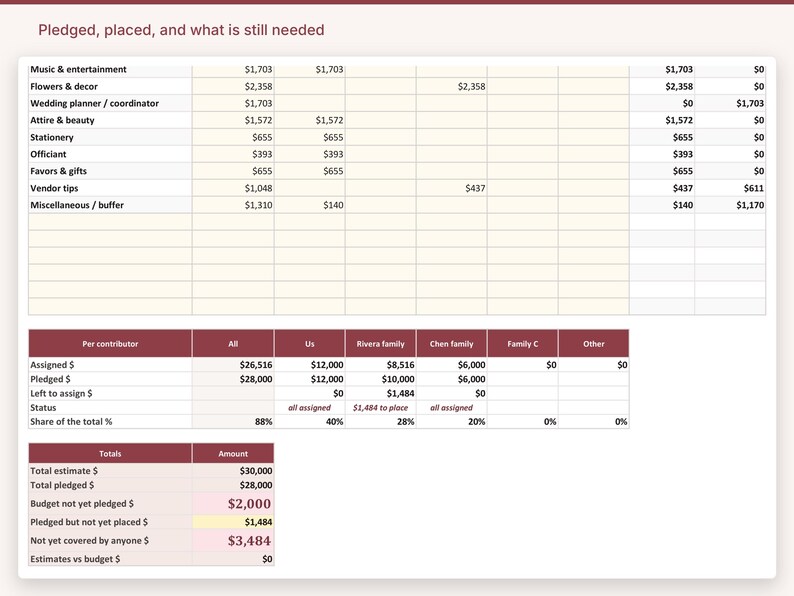Click the $30,000 total estimate value
The width and height of the screenshot is (794, 596).
pos(256,471)
